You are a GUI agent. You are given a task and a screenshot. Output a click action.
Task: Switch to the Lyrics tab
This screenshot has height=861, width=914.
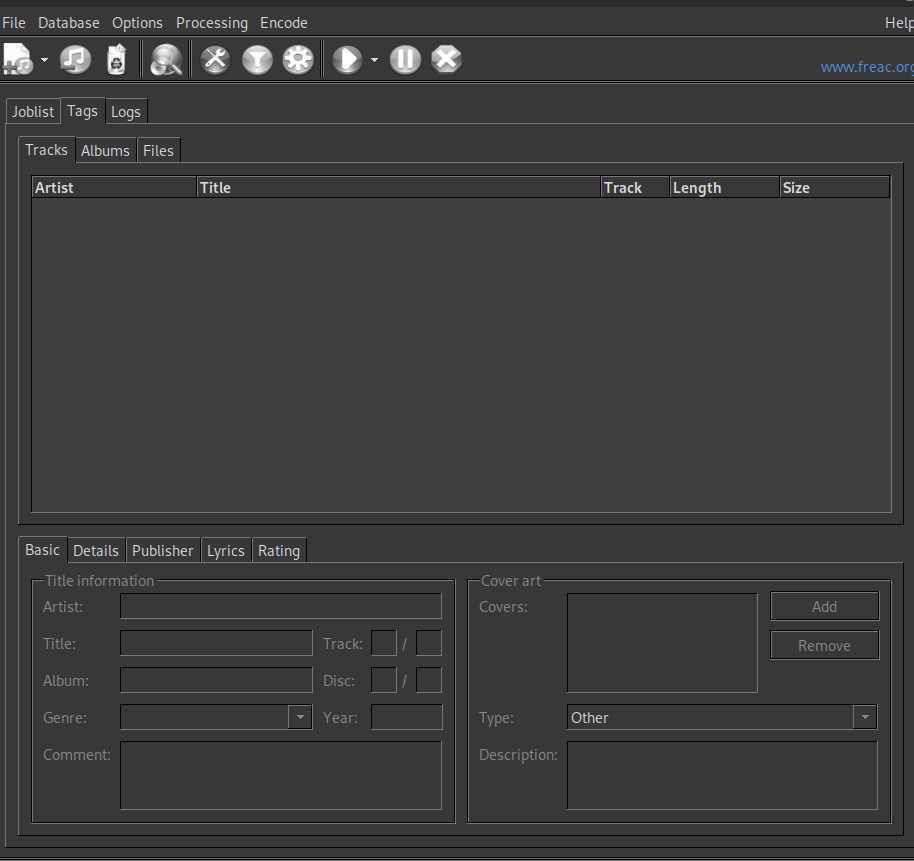point(226,550)
